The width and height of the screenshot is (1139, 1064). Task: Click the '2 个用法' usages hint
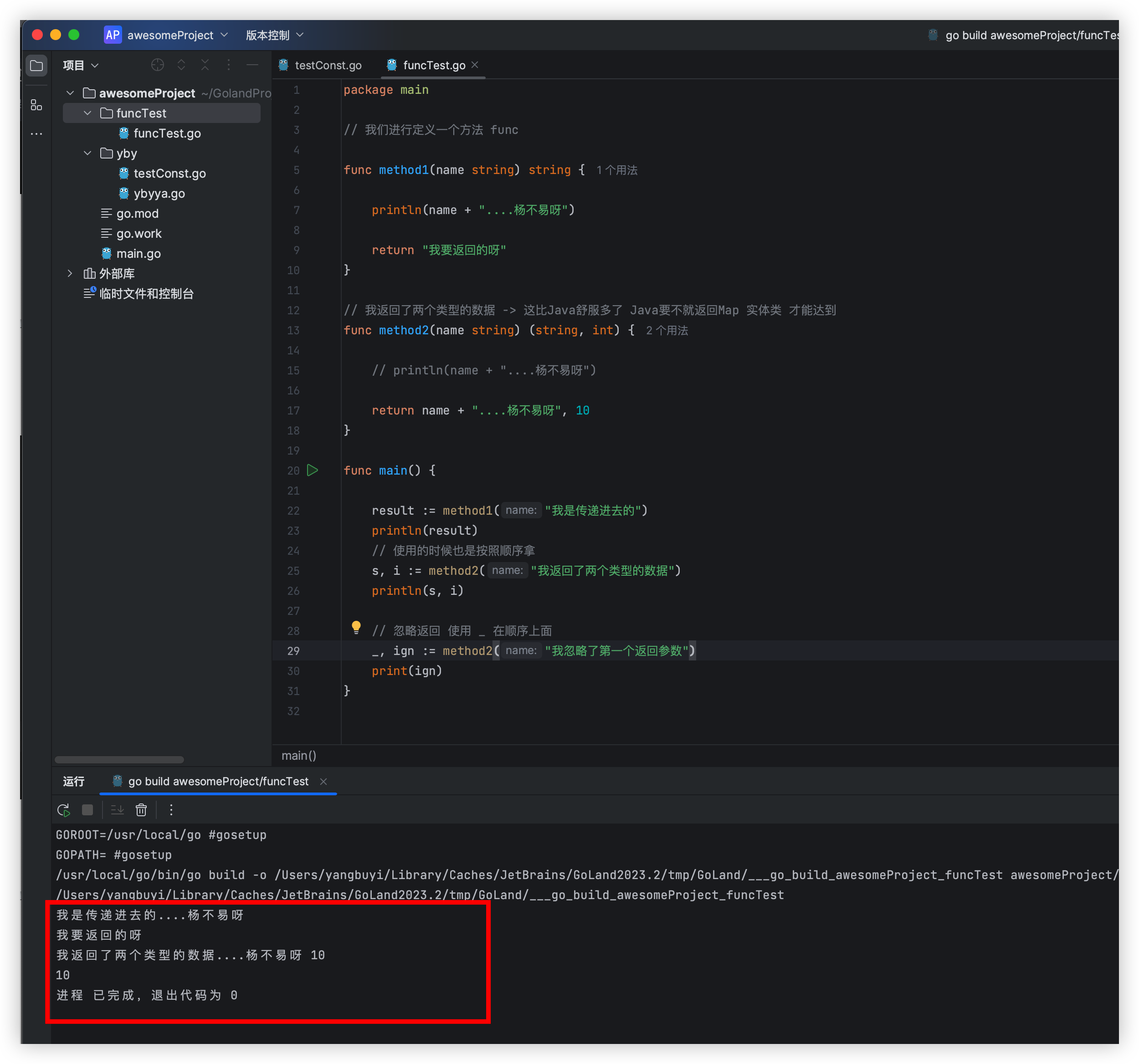click(667, 330)
